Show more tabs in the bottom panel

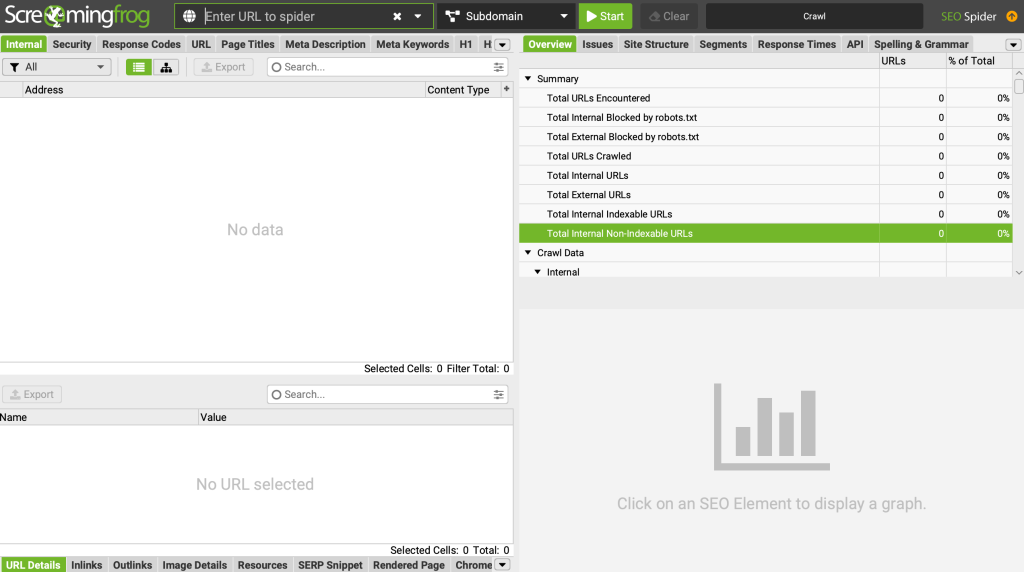point(502,565)
